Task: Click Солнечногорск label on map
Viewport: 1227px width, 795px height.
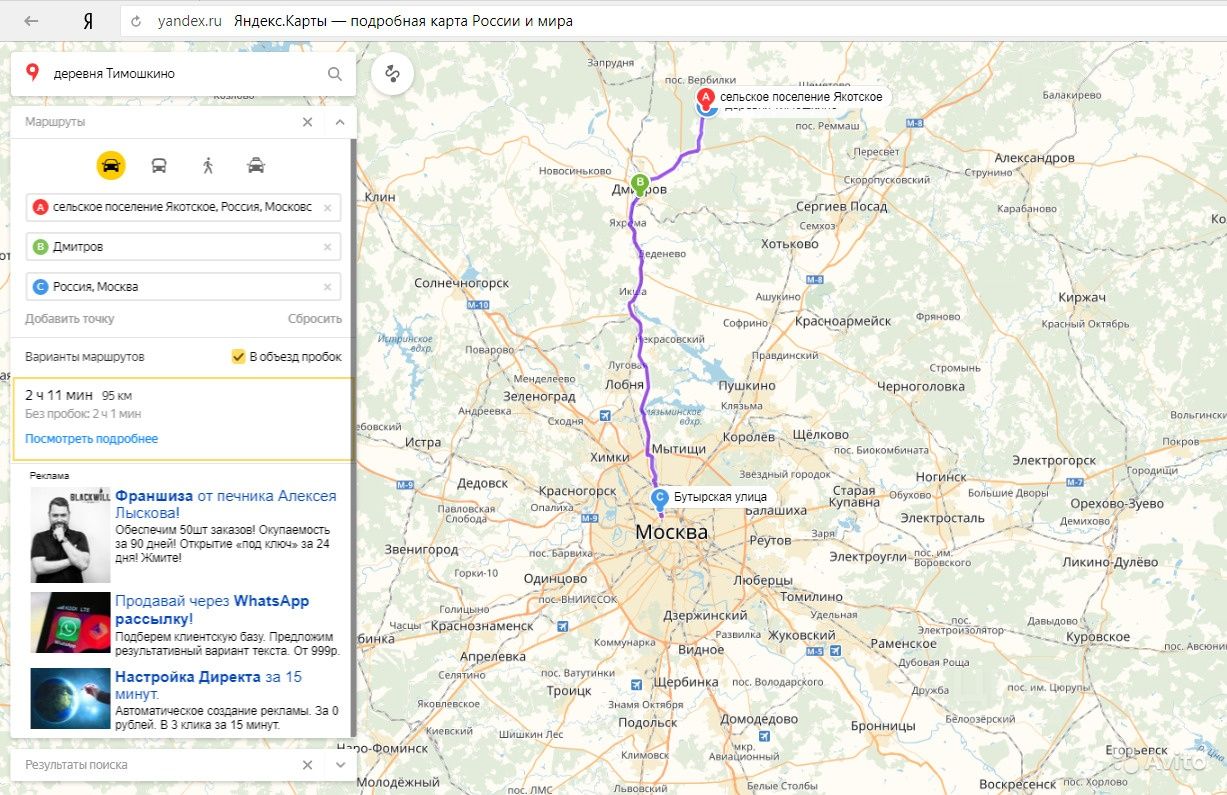Action: [x=463, y=284]
